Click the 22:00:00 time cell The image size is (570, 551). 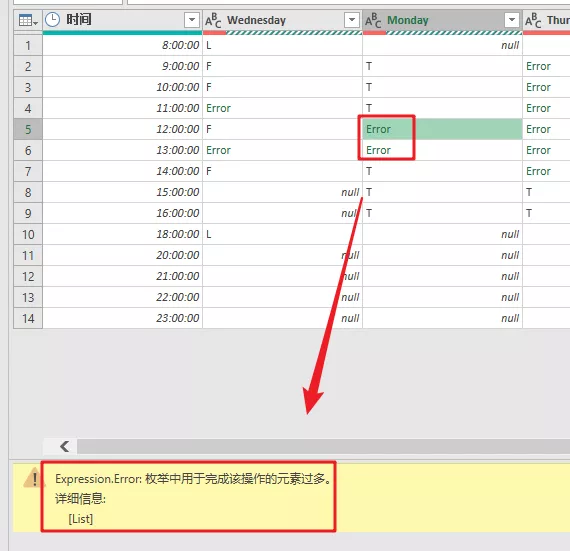123,297
